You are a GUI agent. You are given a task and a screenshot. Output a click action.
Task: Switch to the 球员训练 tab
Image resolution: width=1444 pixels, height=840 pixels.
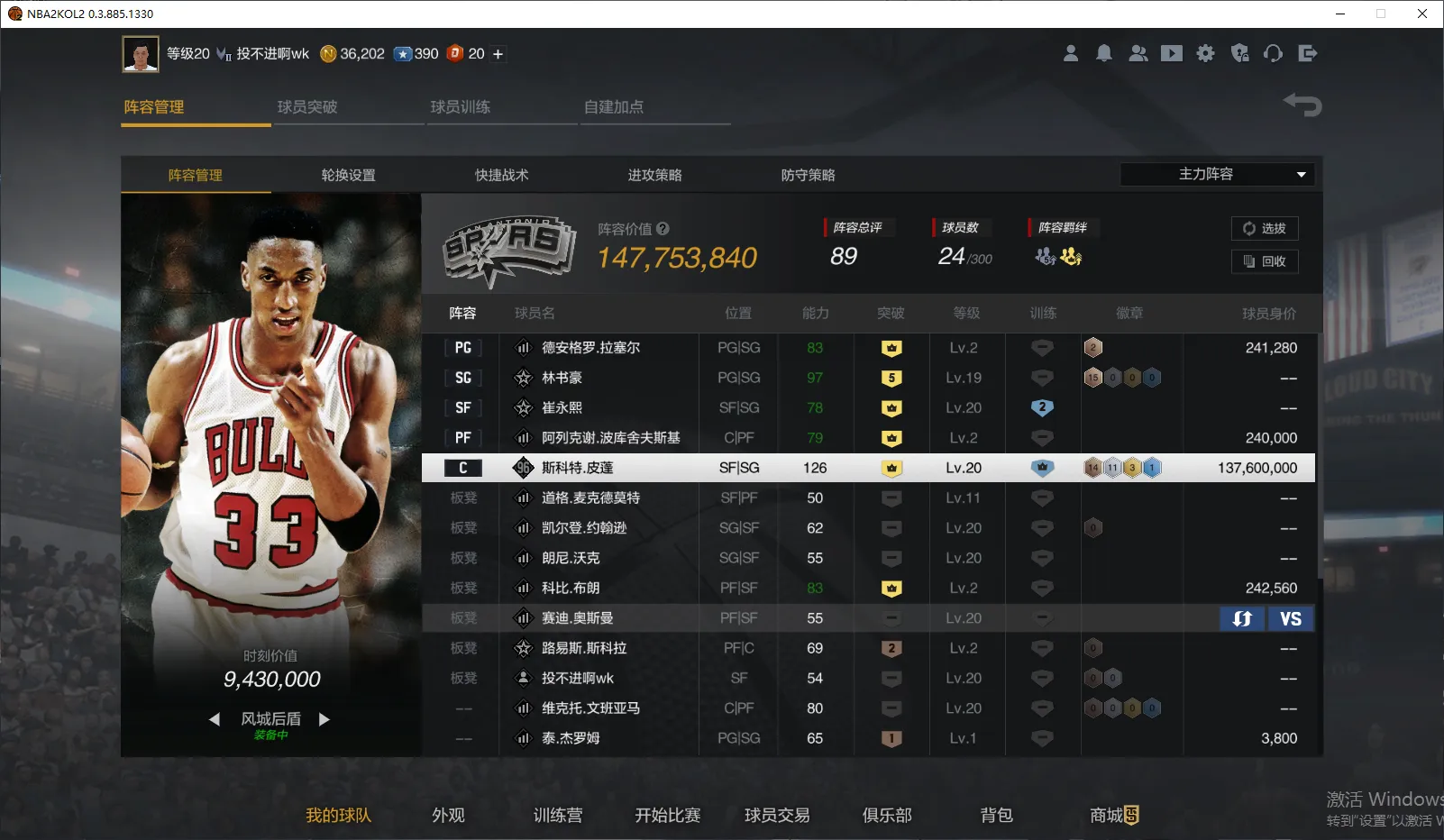coord(461,107)
